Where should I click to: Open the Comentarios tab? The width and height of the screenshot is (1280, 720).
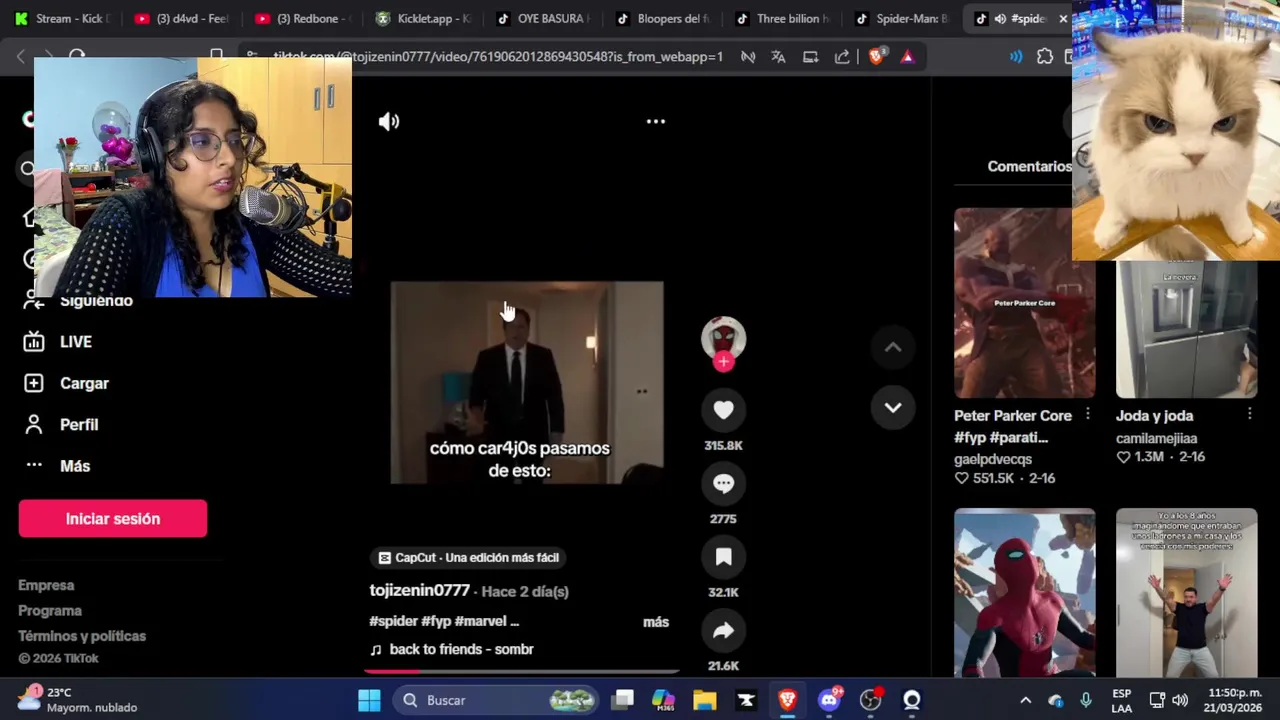1029,166
